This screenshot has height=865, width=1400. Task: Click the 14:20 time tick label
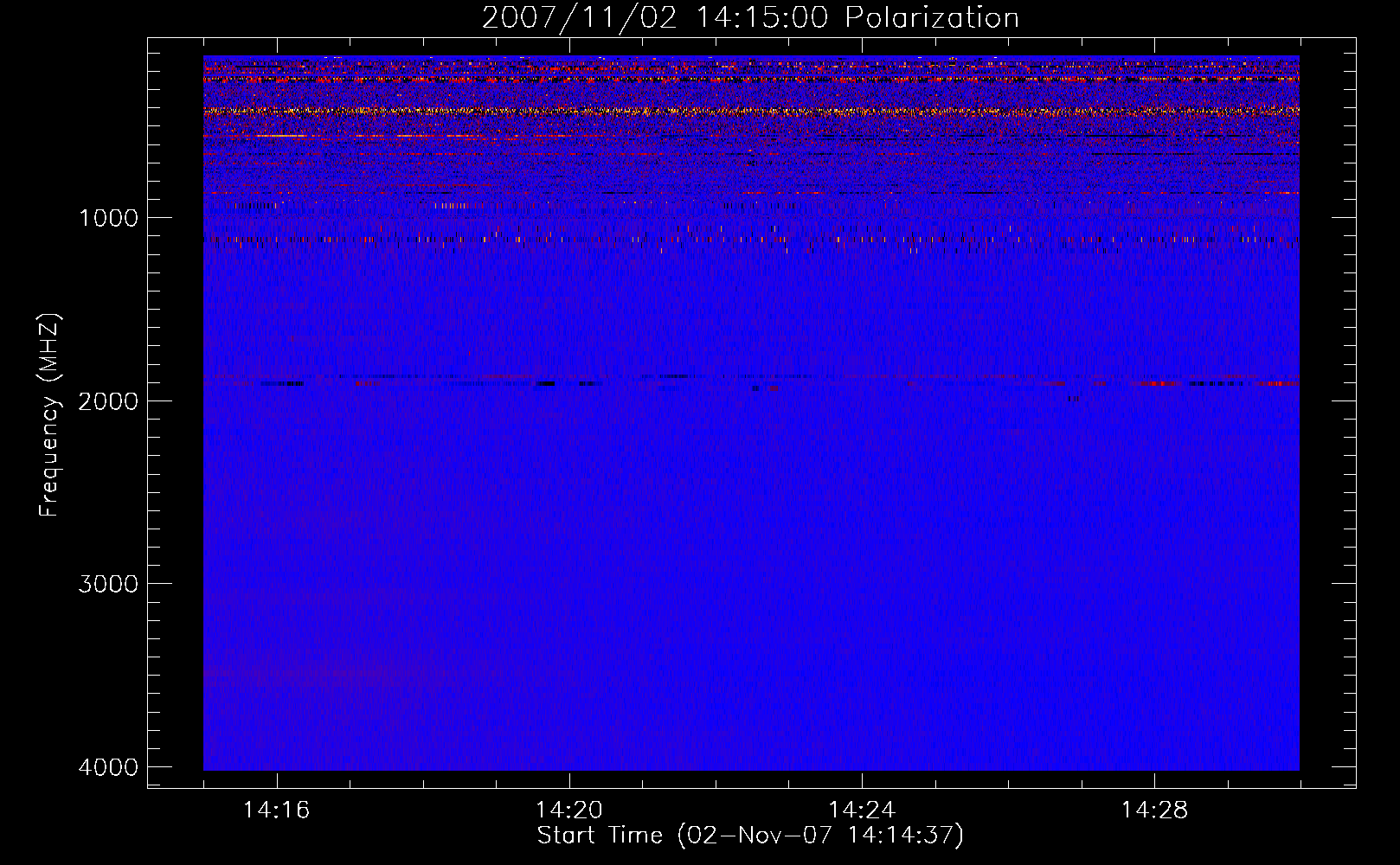click(568, 811)
